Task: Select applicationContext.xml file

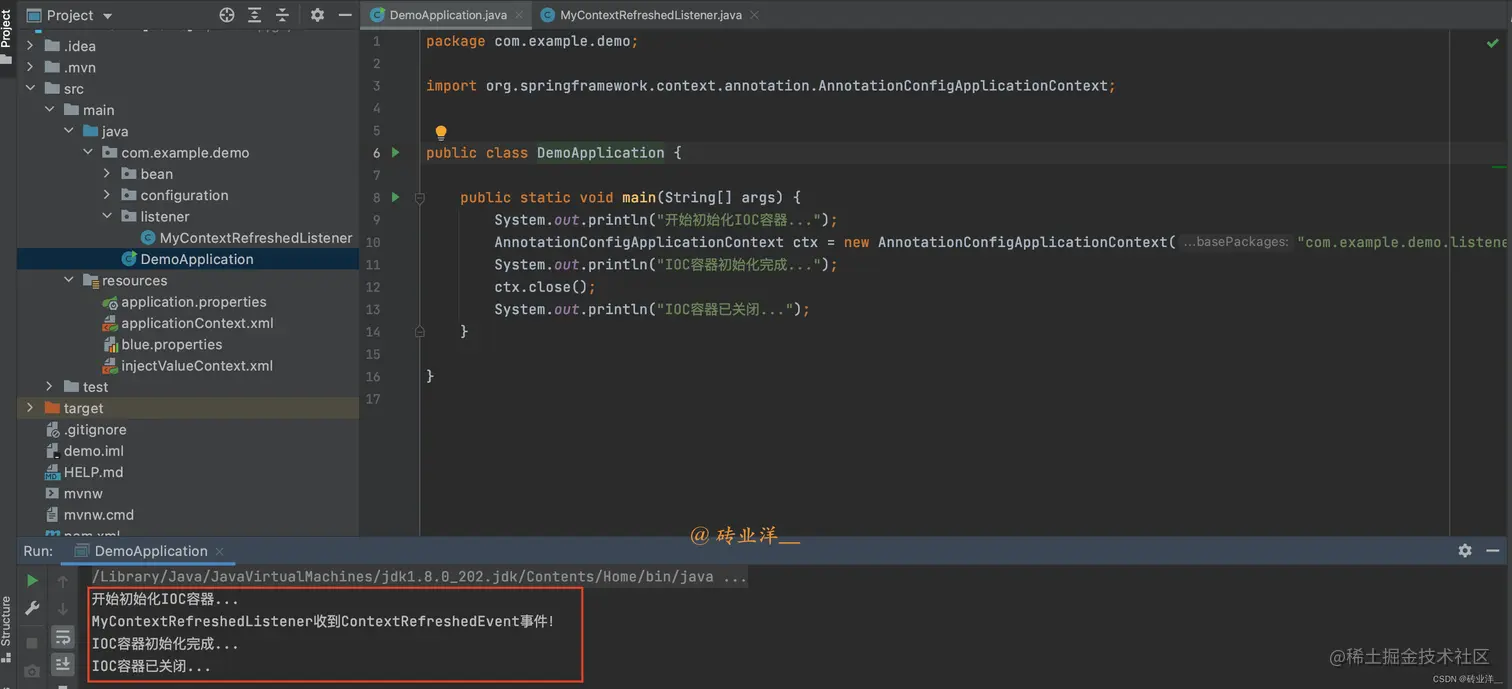Action: point(188,323)
